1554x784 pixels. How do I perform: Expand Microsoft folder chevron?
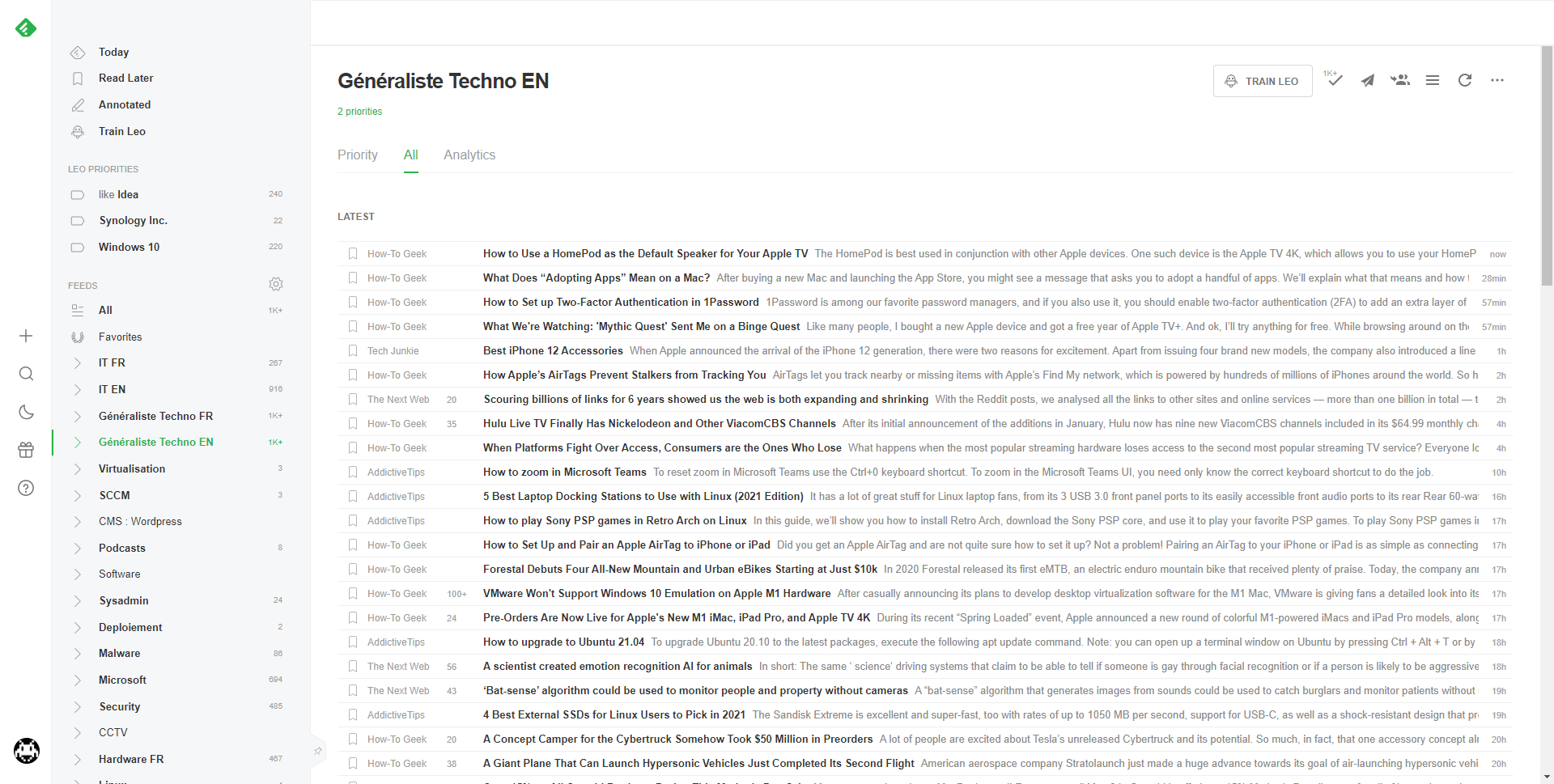coord(78,680)
